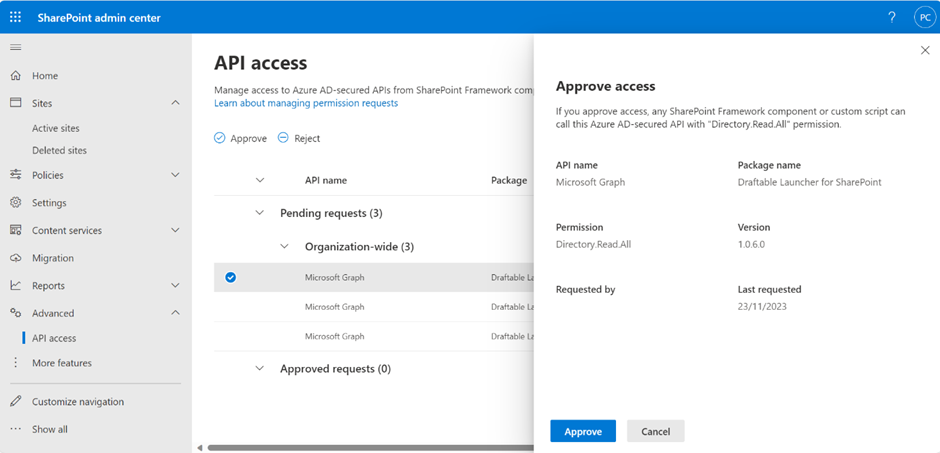Screen dimensions: 940x453
Task: Open the app launcher waffle icon
Action: (x=16, y=17)
